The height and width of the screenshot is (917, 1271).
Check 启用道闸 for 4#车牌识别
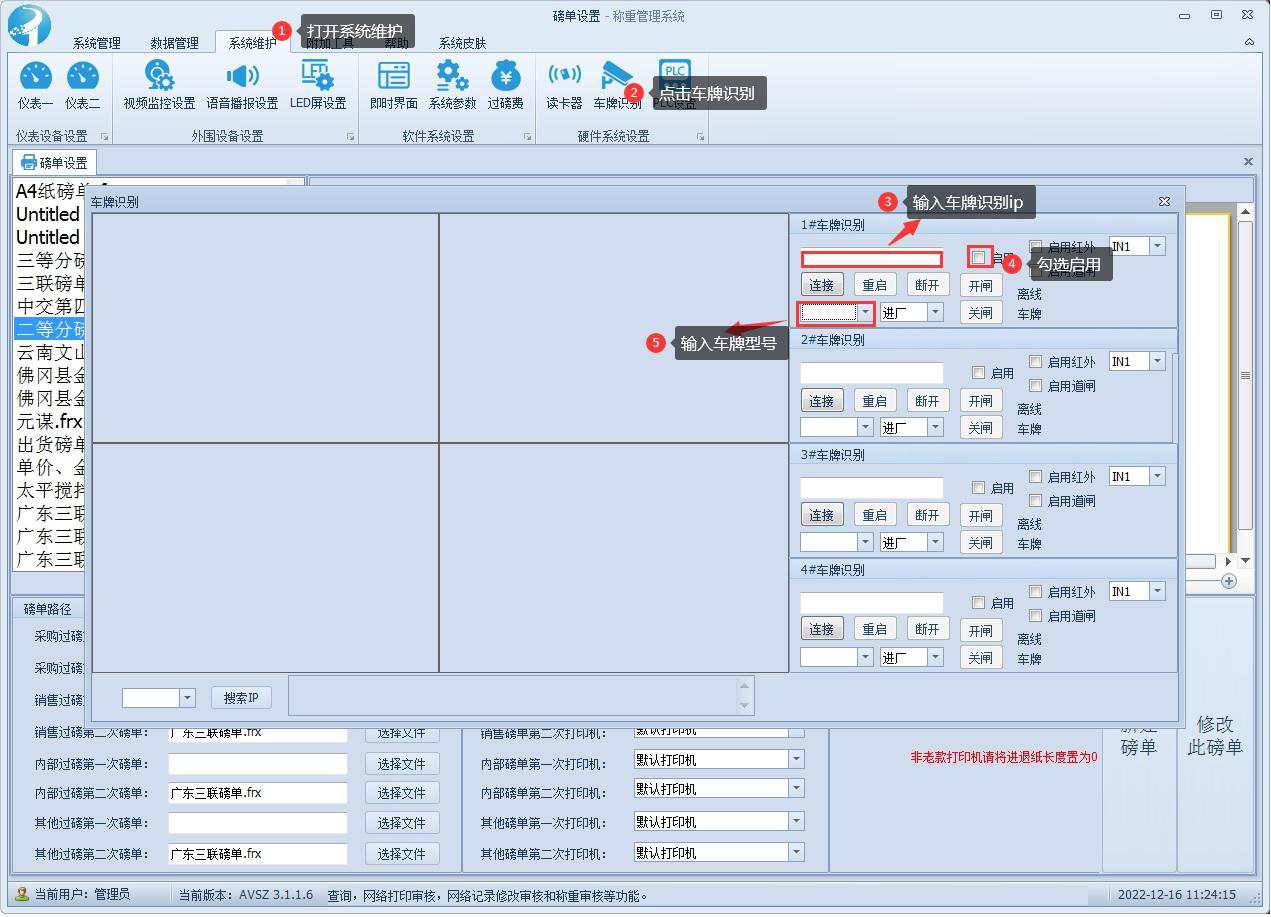pyautogui.click(x=1036, y=615)
